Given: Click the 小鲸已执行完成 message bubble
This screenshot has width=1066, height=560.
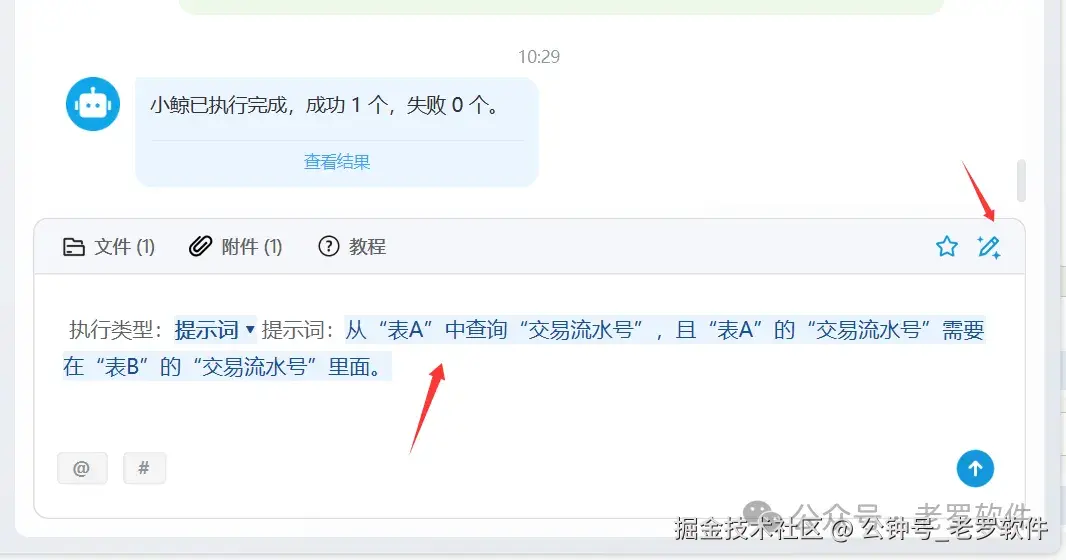Looking at the screenshot, I should [337, 132].
